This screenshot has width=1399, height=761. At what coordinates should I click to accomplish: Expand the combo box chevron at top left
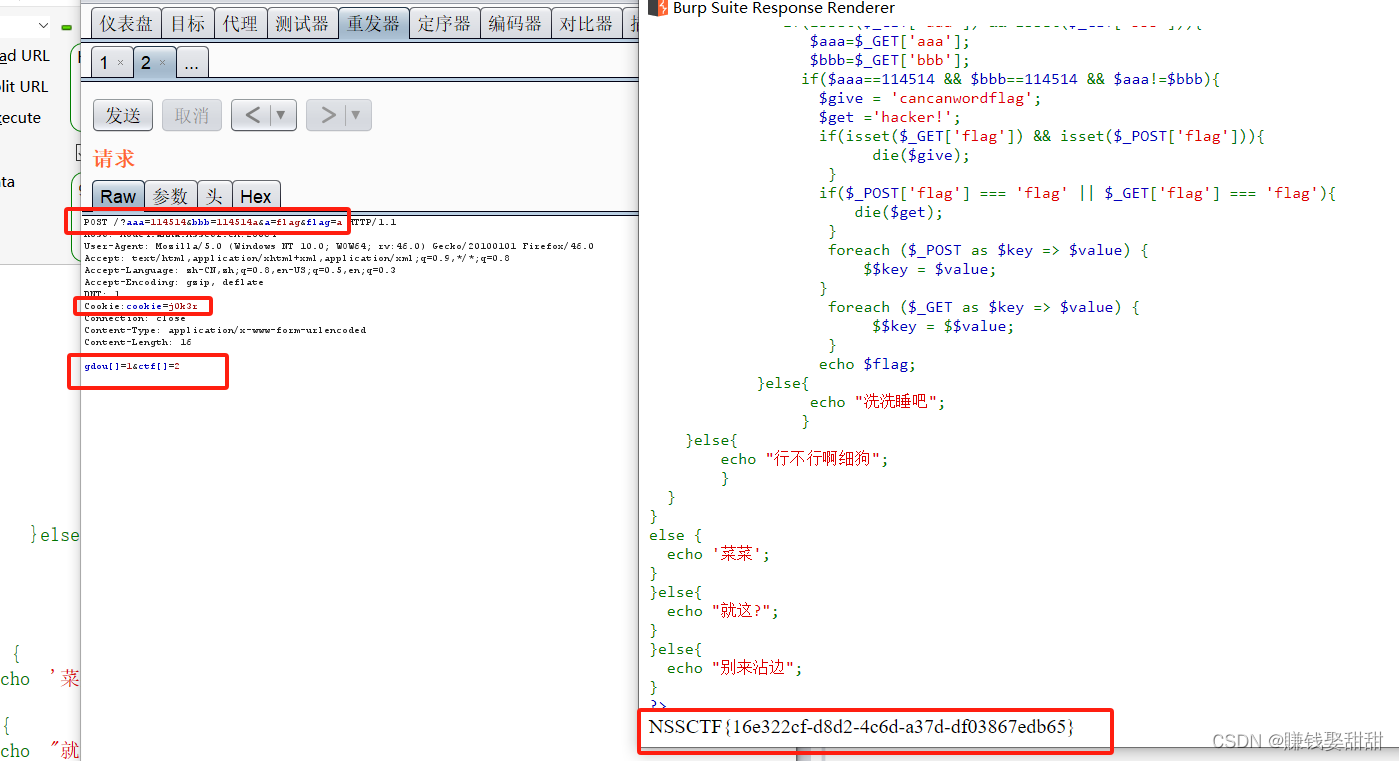tap(42, 24)
